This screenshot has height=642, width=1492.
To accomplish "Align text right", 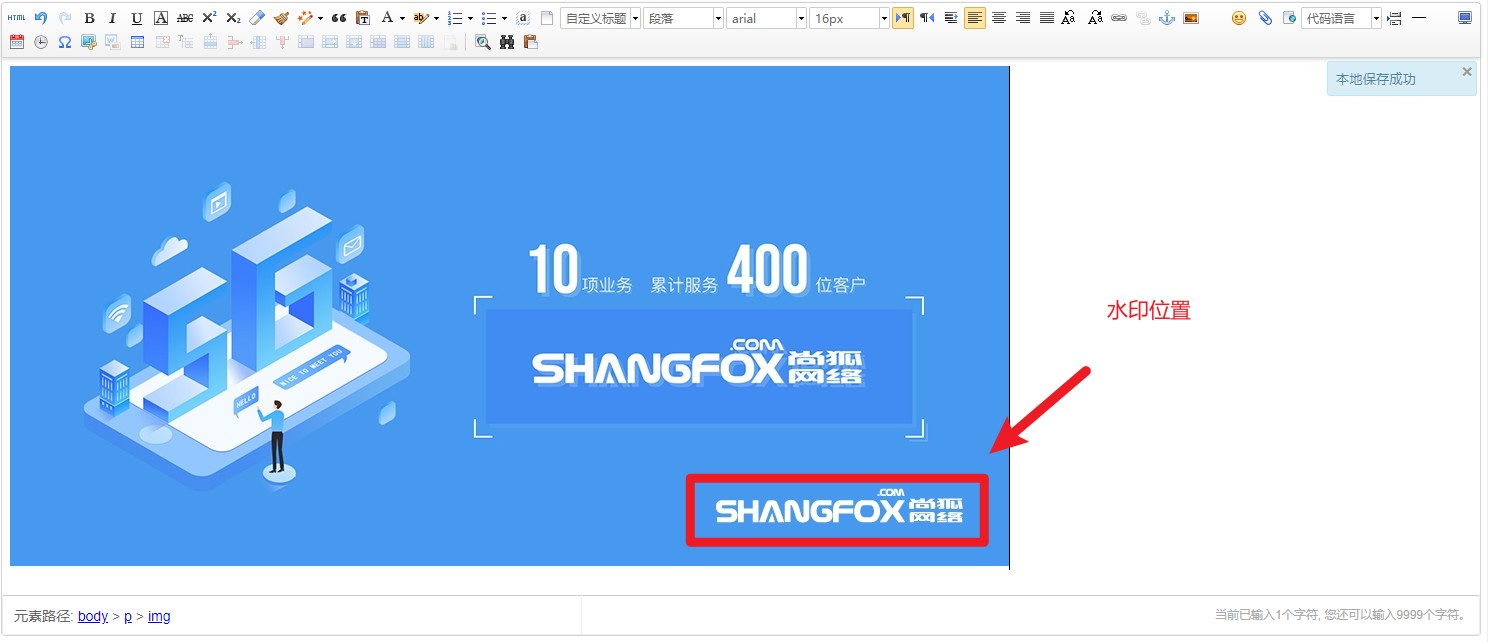I will tap(1023, 18).
